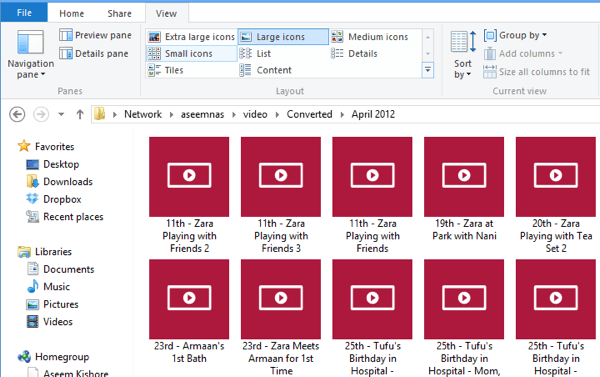Select video 11th - Zara Playing with Friends 3
Image resolution: width=600 pixels, height=377 pixels.
point(281,196)
